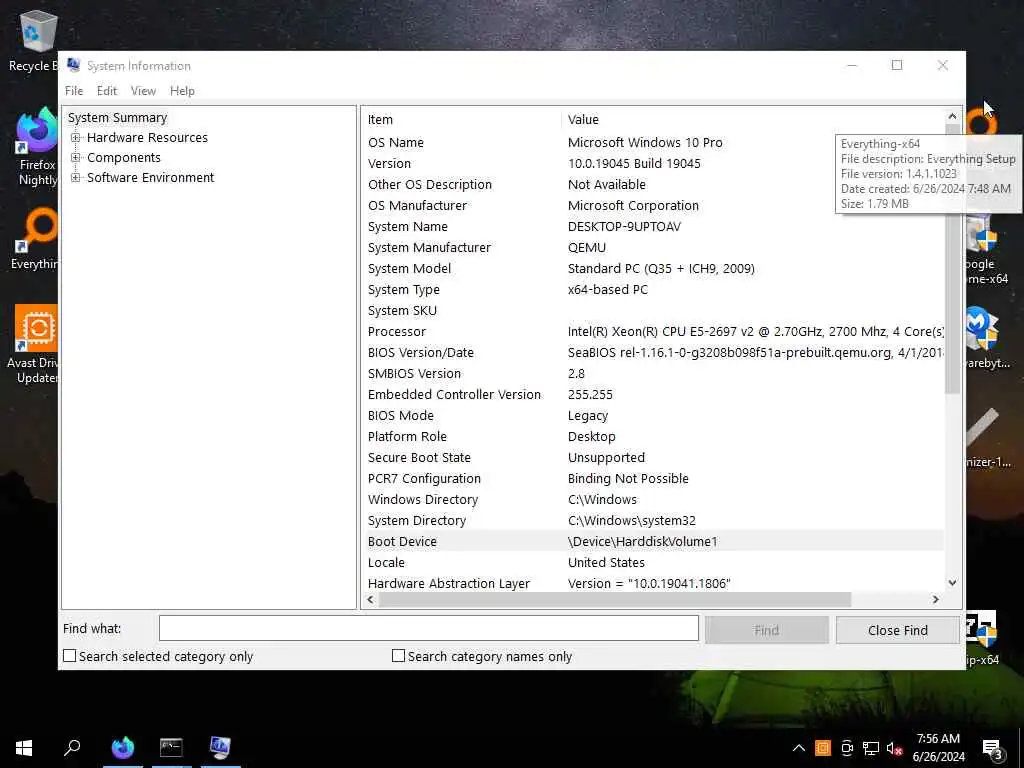Open the notification center icon

point(991,749)
